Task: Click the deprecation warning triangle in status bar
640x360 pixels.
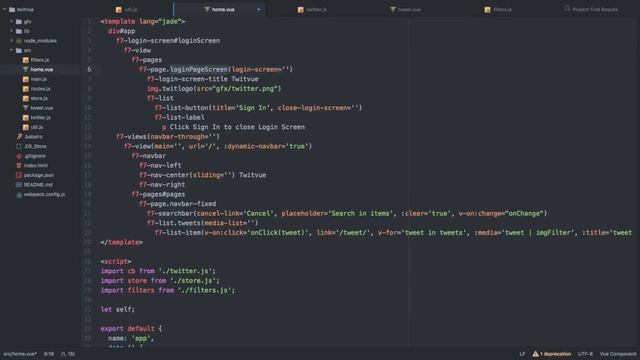Action: click(x=535, y=353)
